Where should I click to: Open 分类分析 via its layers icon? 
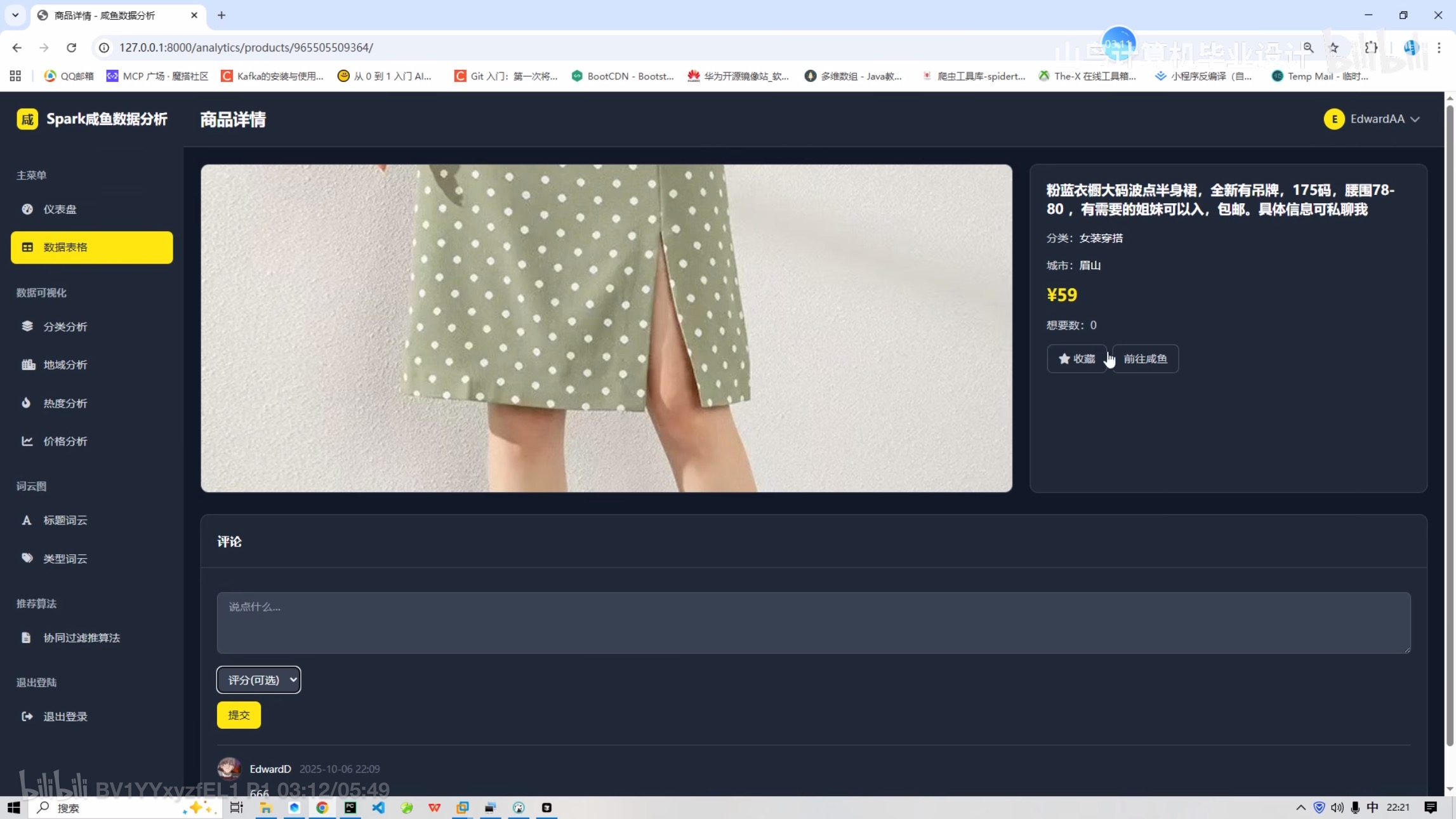pos(27,326)
